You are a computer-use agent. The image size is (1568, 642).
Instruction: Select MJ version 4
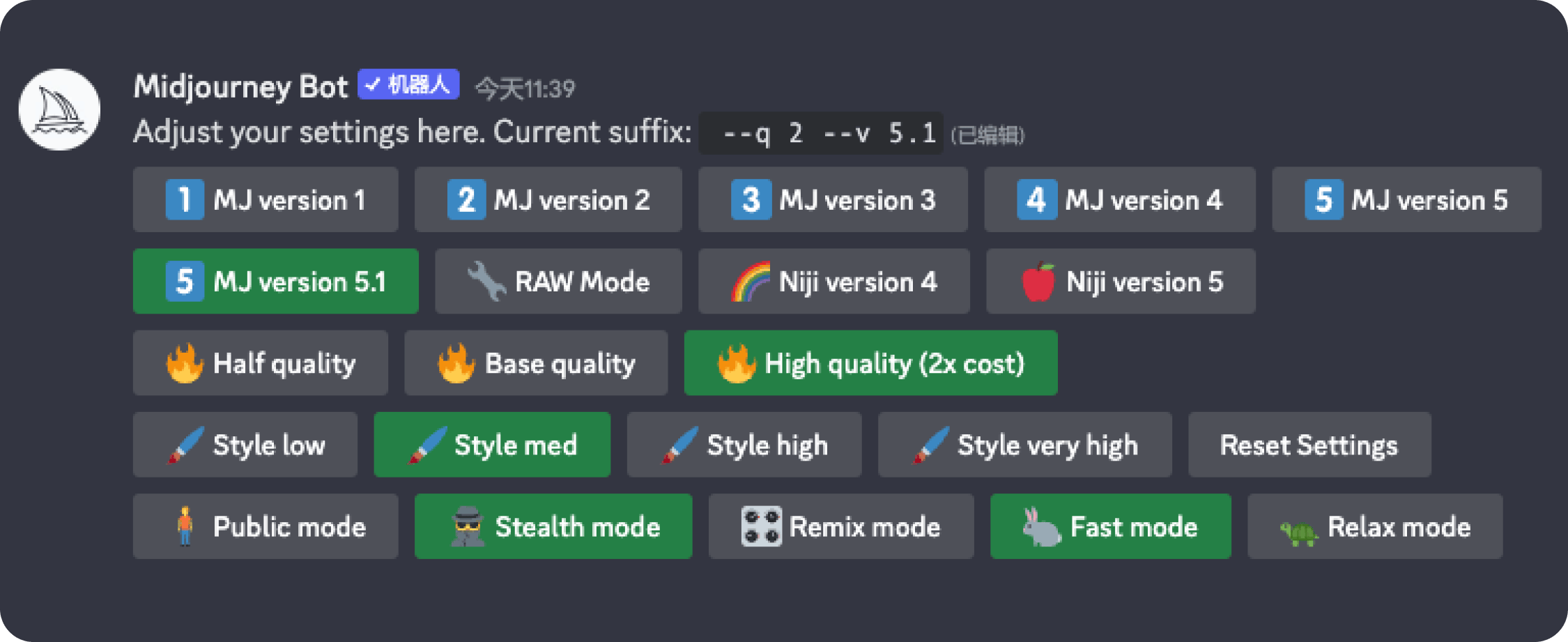click(x=1119, y=199)
